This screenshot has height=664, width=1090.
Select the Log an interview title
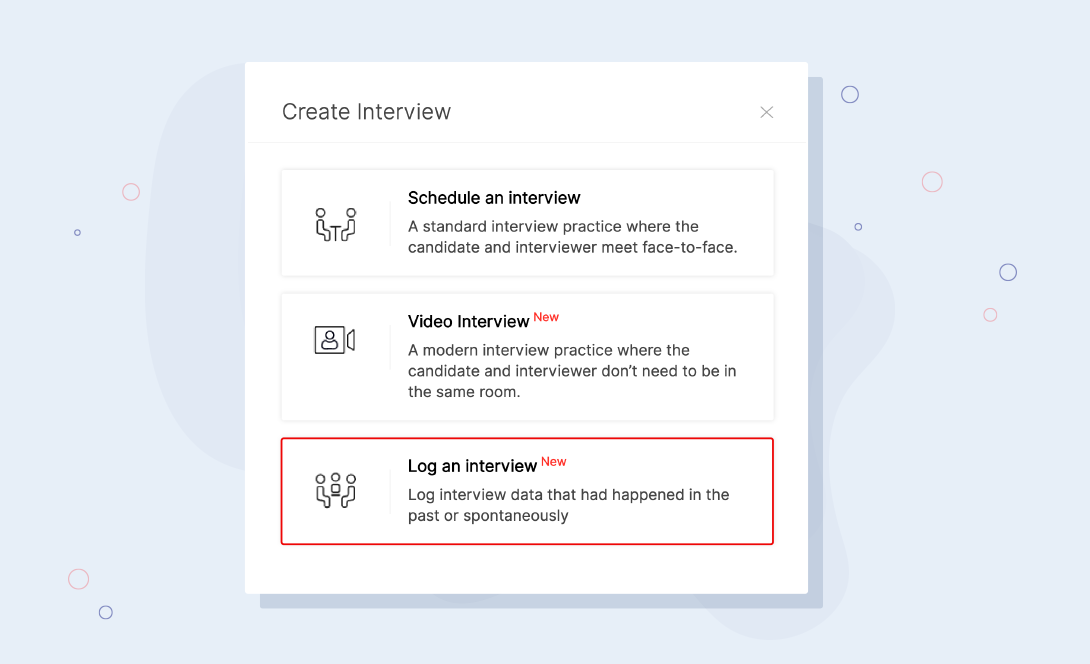tap(472, 466)
